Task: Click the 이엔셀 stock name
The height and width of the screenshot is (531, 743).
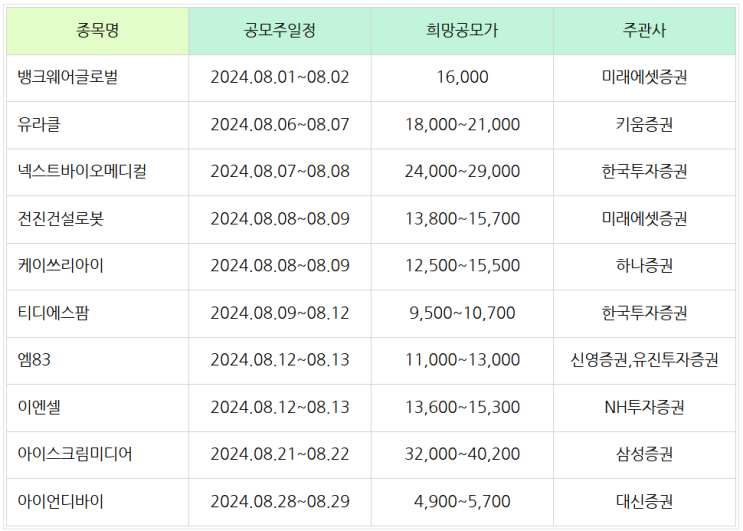Action: [40, 407]
